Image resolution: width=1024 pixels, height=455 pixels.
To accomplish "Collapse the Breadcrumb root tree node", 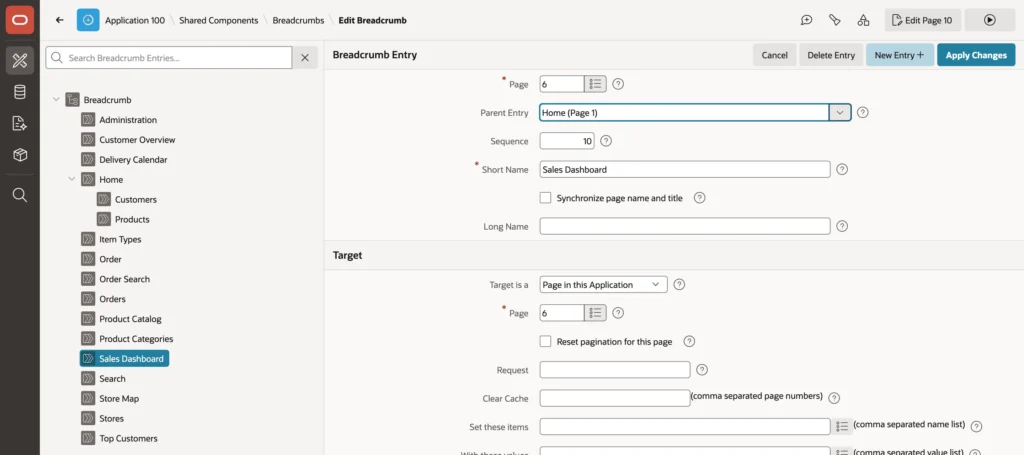I will pyautogui.click(x=56, y=100).
